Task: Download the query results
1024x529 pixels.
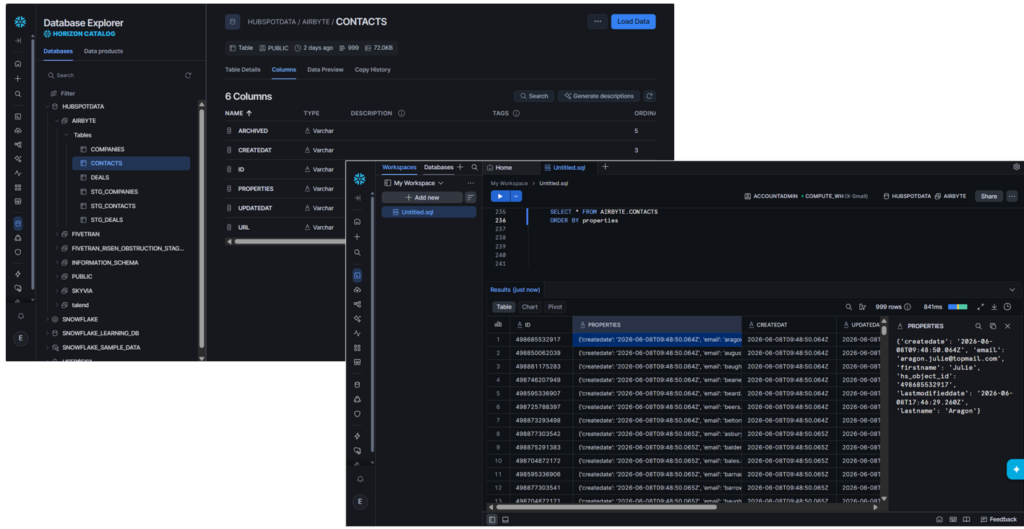Action: point(994,307)
